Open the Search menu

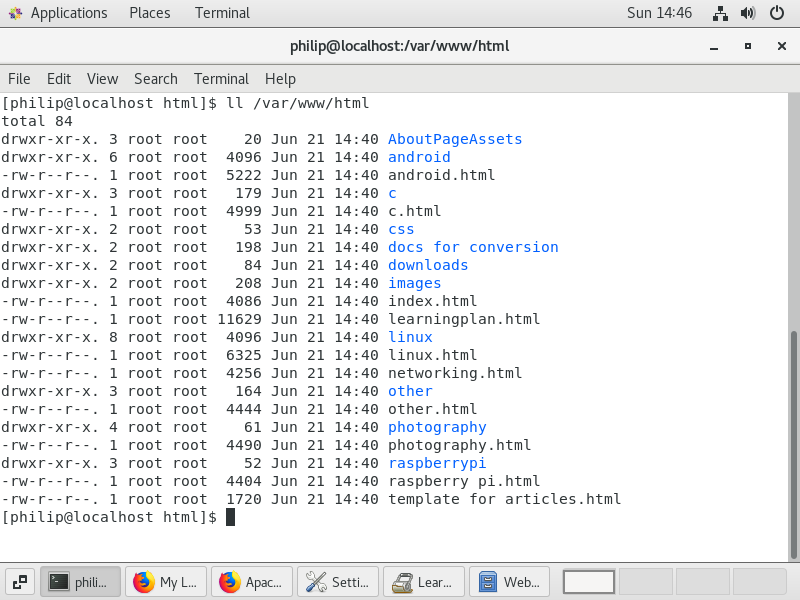(156, 79)
